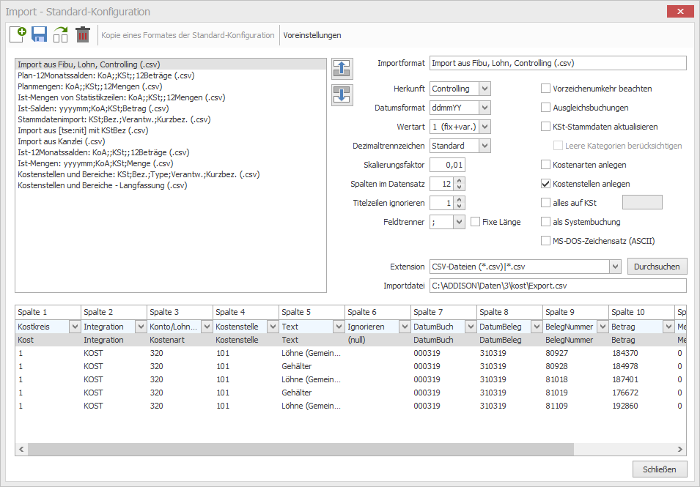Screen dimensions: 700x487
Task: Open the Herkunft dropdown
Action: click(485, 88)
